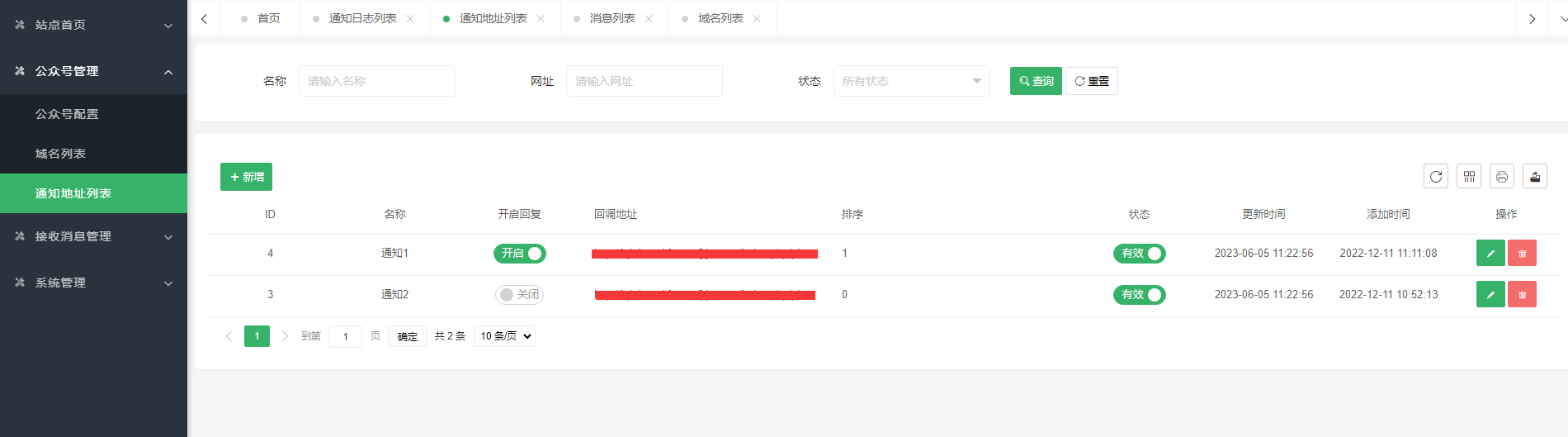Viewport: 1568px width, 437px height.
Task: Open 域名列表 in the sidebar
Action: coord(93,154)
